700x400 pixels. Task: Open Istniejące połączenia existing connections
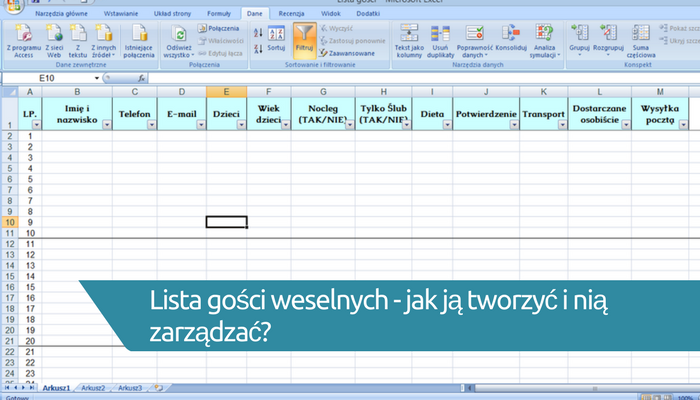click(x=139, y=41)
